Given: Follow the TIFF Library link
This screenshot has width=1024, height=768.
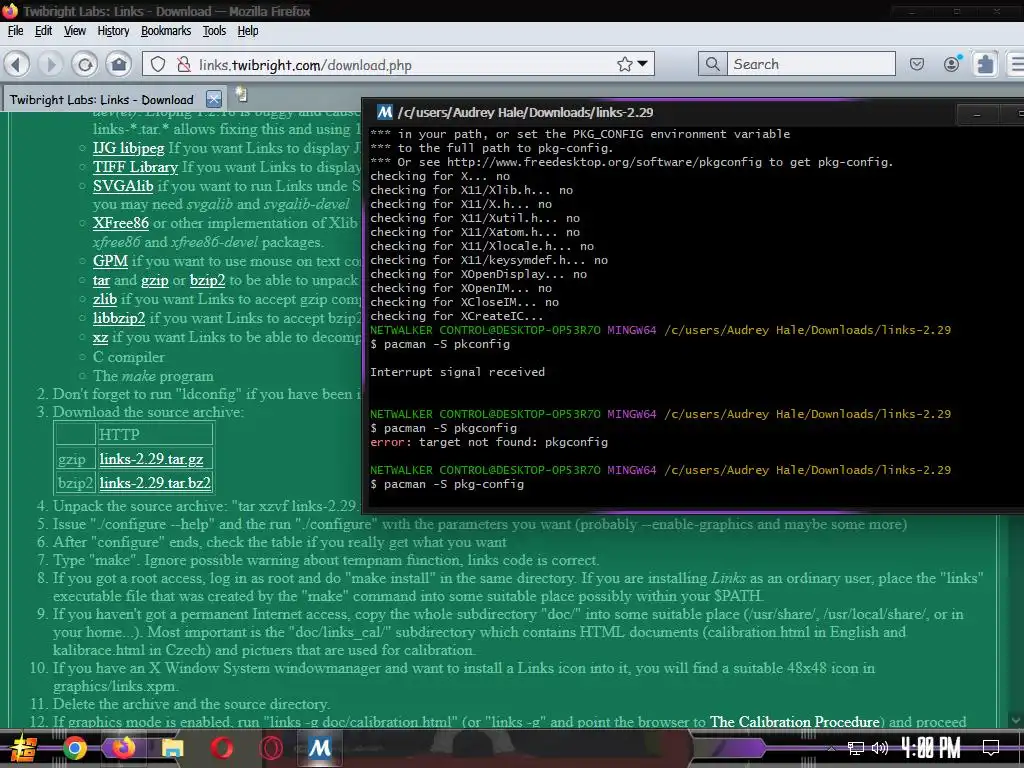Looking at the screenshot, I should [x=135, y=167].
